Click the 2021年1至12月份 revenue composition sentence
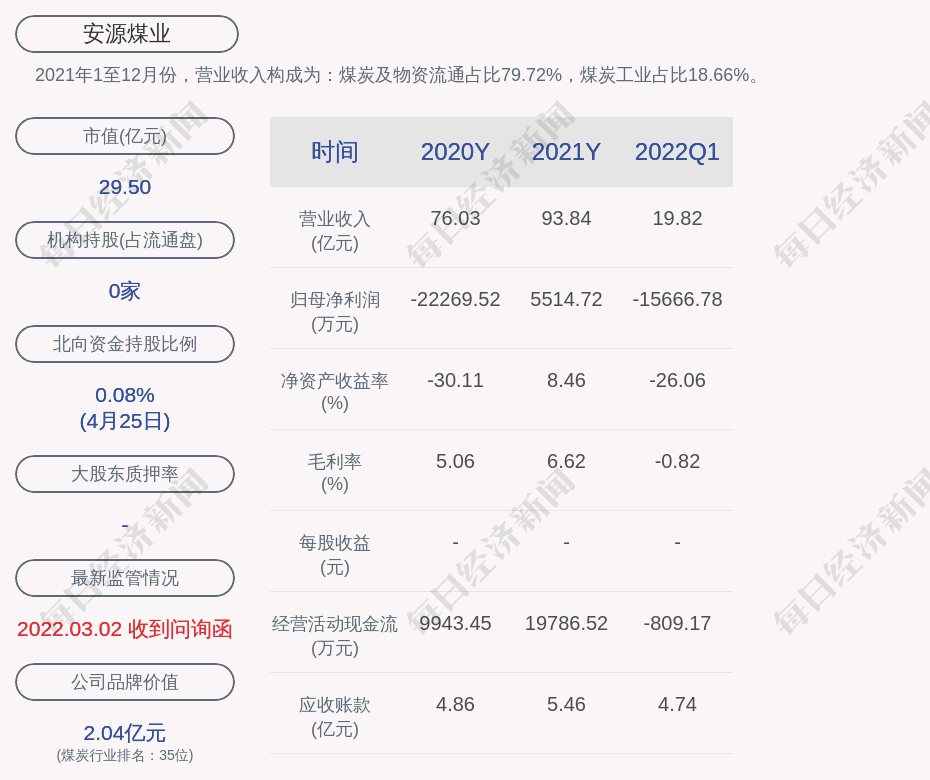 click(397, 75)
